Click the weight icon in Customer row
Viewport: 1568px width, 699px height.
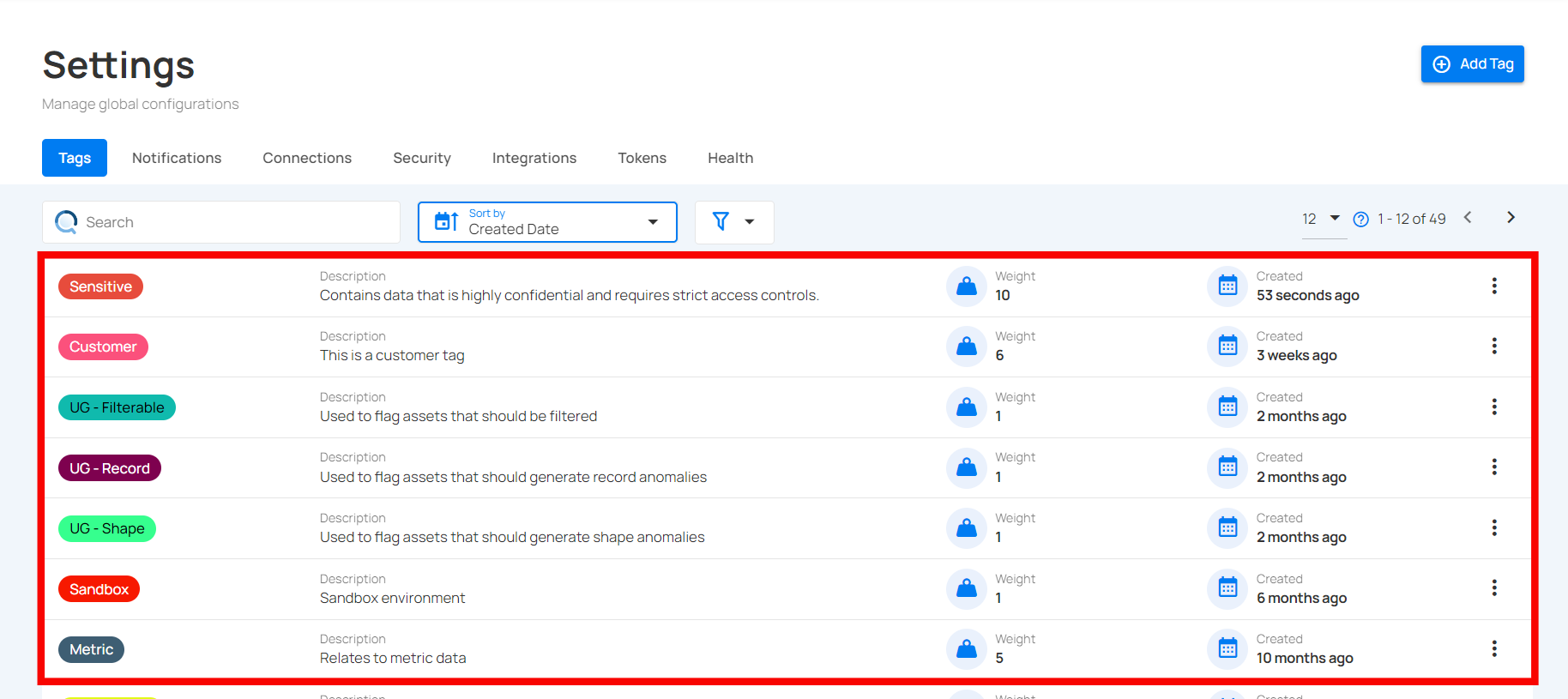tap(967, 346)
